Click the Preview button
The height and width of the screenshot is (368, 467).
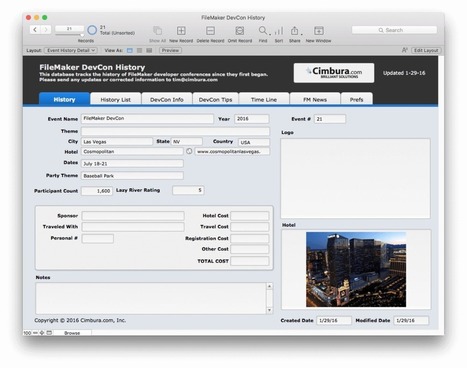pos(170,50)
